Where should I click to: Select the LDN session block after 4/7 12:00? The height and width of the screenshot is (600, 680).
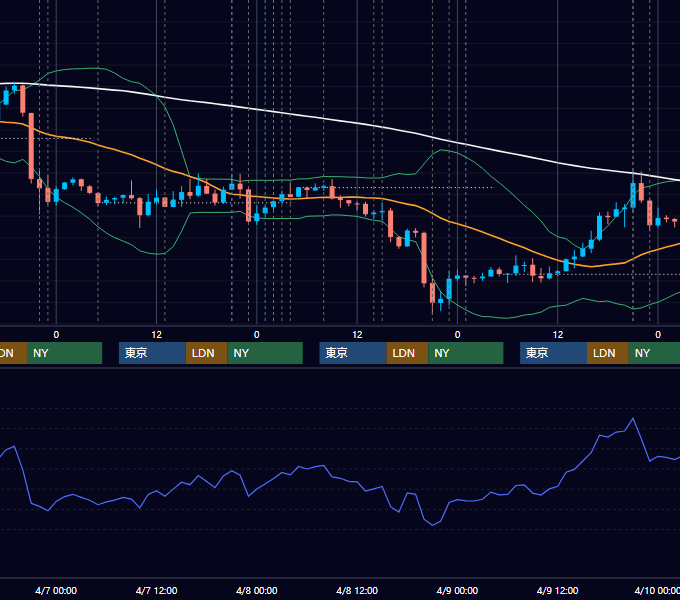pyautogui.click(x=206, y=353)
